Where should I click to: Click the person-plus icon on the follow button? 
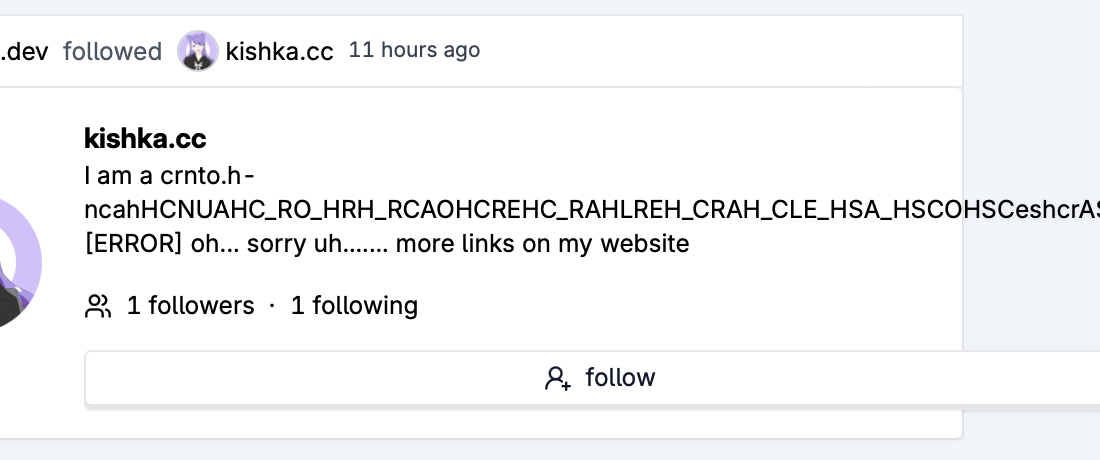(558, 378)
